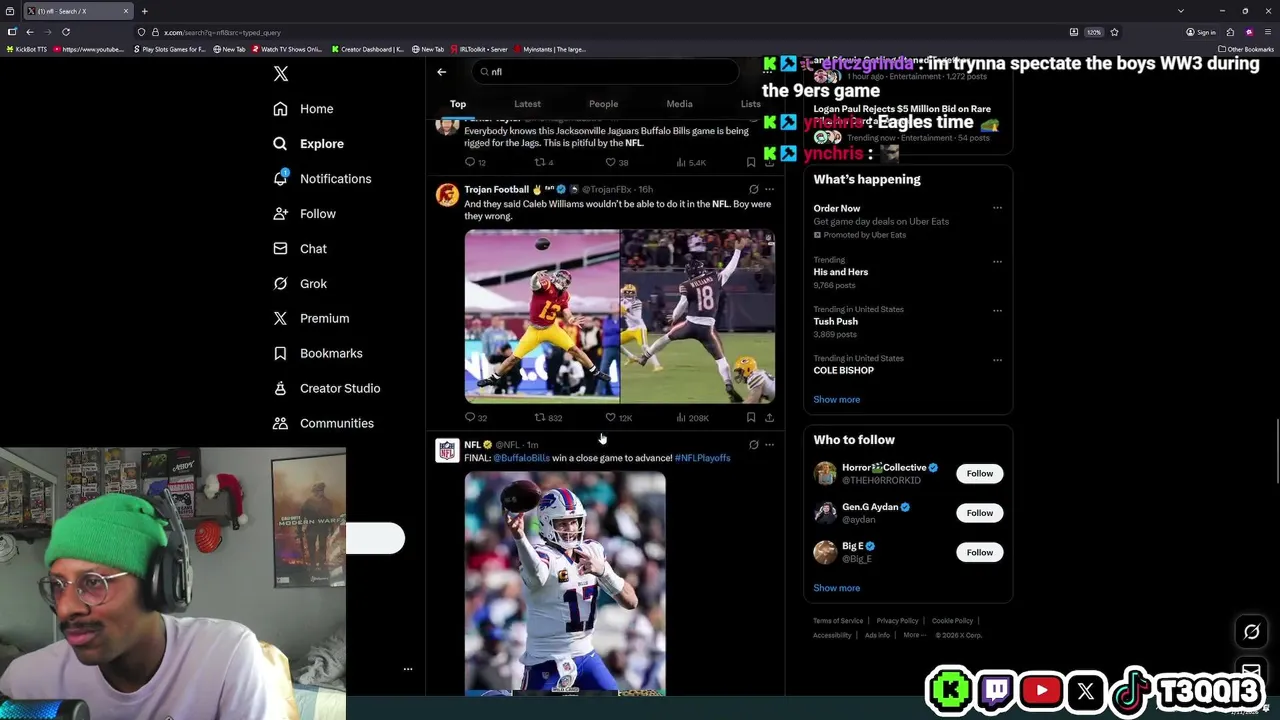This screenshot has height=720, width=1280.
Task: Open the Bills quarterback photo
Action: [565, 584]
